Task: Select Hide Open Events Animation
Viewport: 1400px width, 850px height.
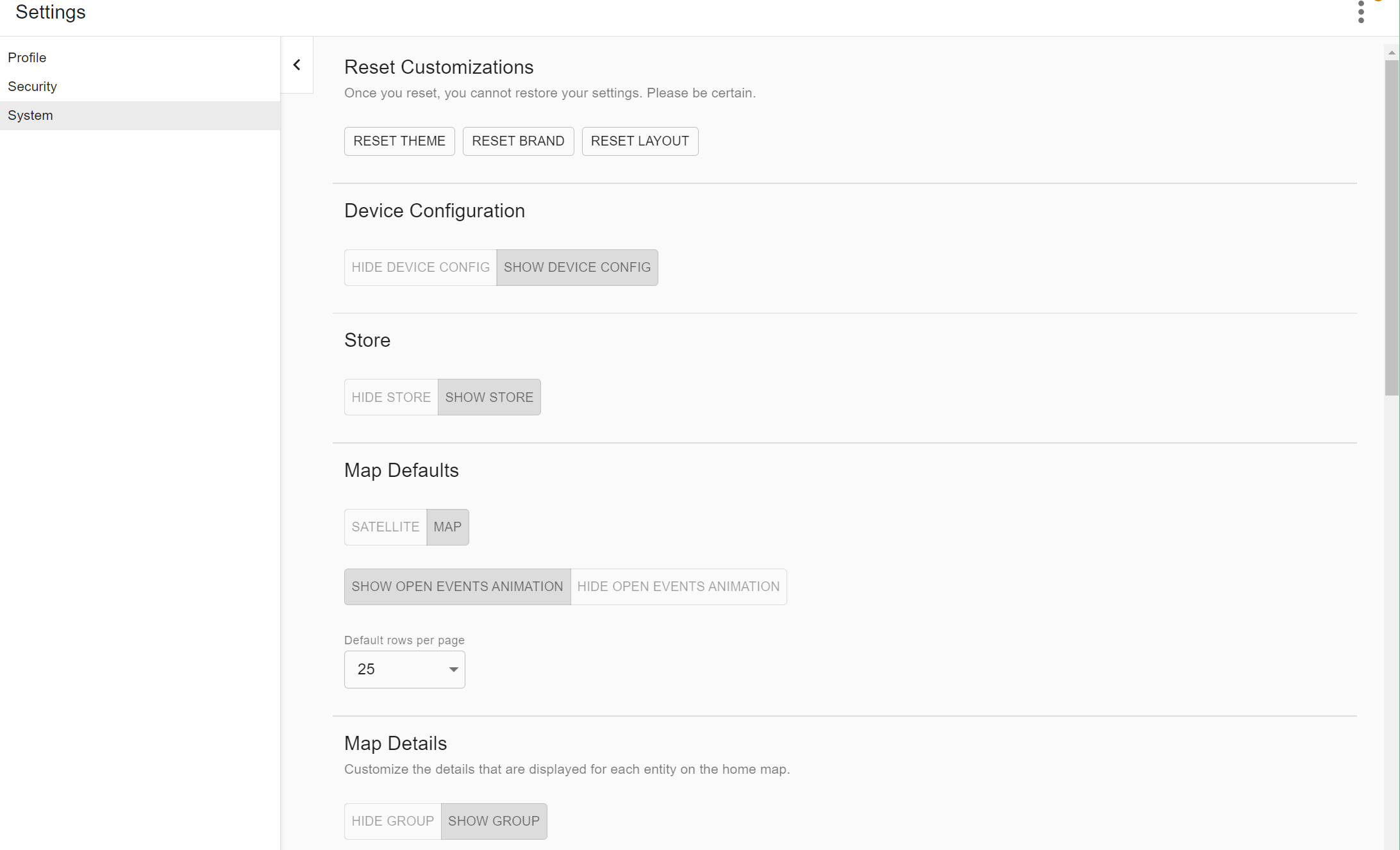Action: (678, 587)
